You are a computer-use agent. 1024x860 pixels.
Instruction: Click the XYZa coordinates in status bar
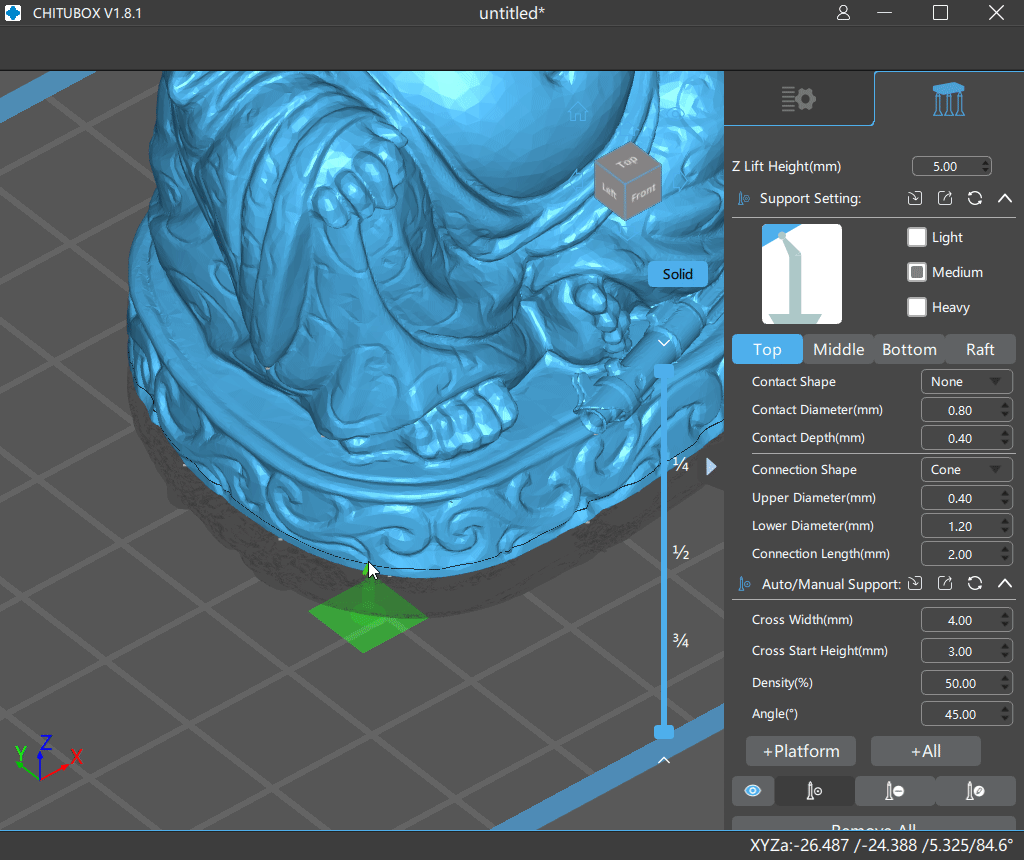click(x=881, y=846)
